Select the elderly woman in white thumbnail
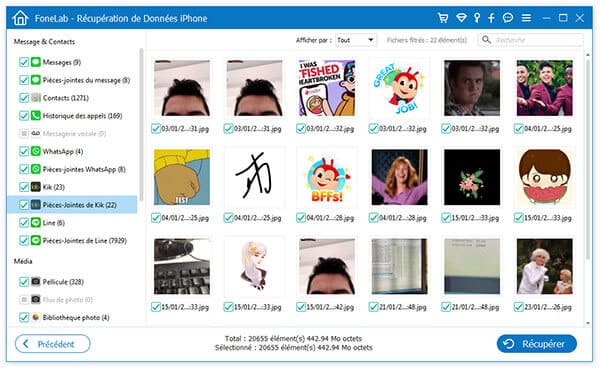Screen dimensions: 600x369 tap(545, 266)
